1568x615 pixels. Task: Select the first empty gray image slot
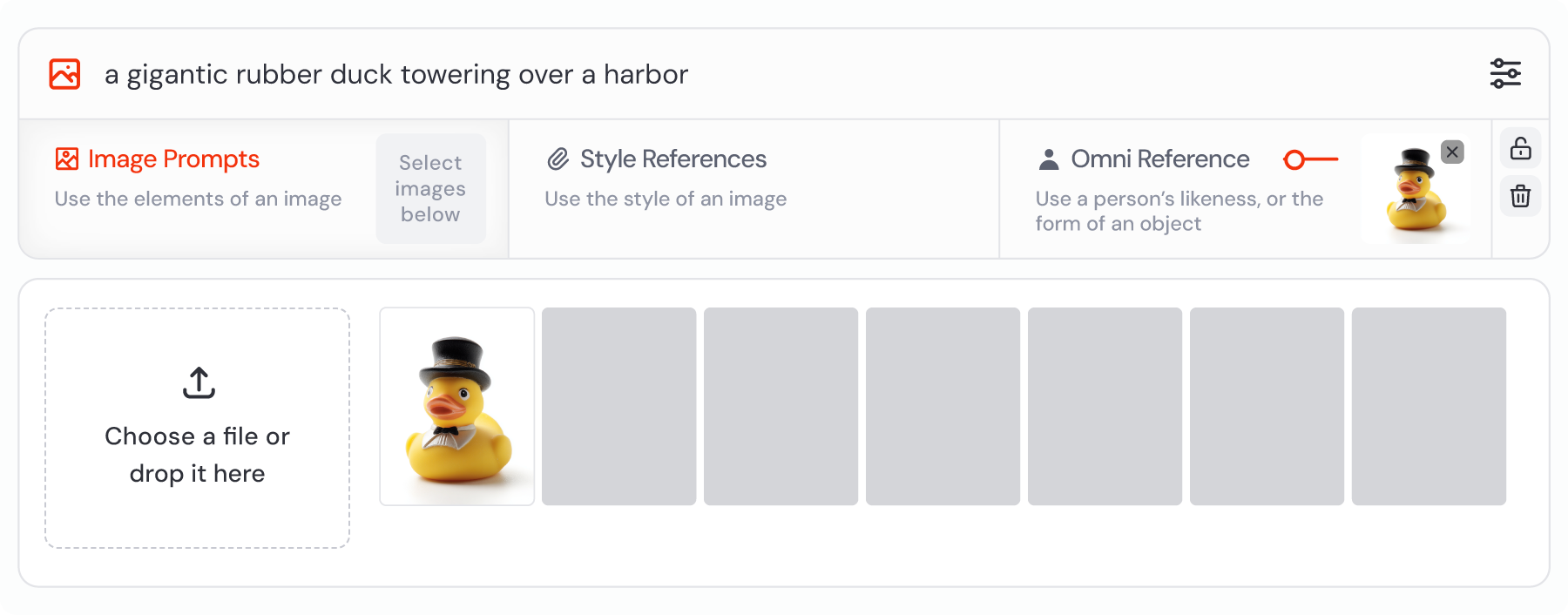pyautogui.click(x=618, y=406)
